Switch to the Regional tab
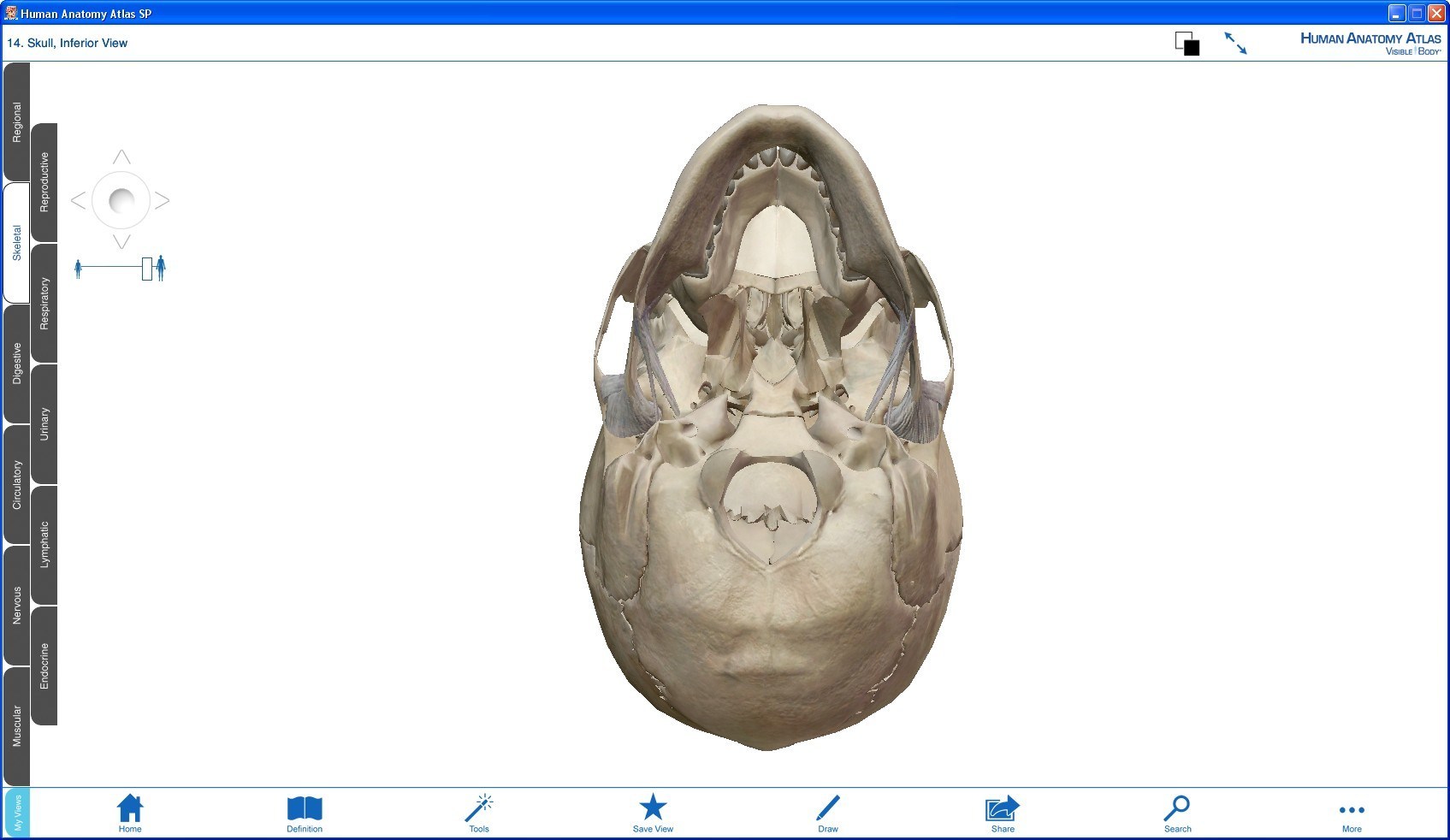The image size is (1450, 840). pyautogui.click(x=16, y=122)
